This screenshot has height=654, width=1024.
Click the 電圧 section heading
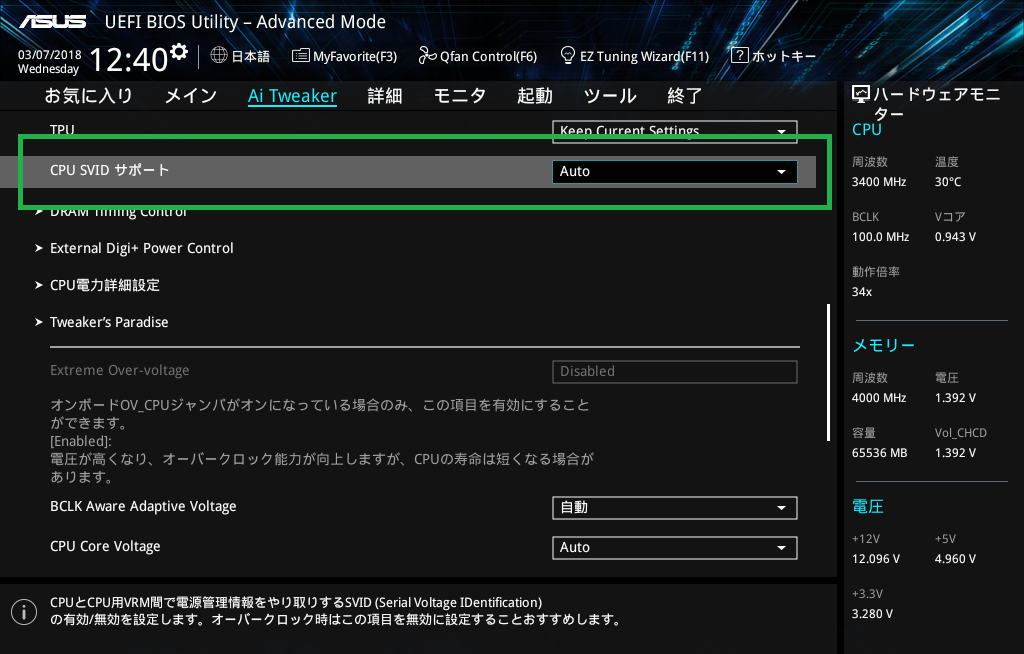pyautogui.click(x=868, y=506)
